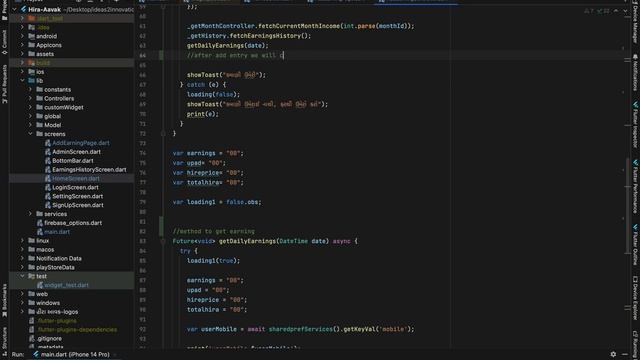Fold the method ending at line 72
This screenshot has width=640, height=360.
point(163,133)
